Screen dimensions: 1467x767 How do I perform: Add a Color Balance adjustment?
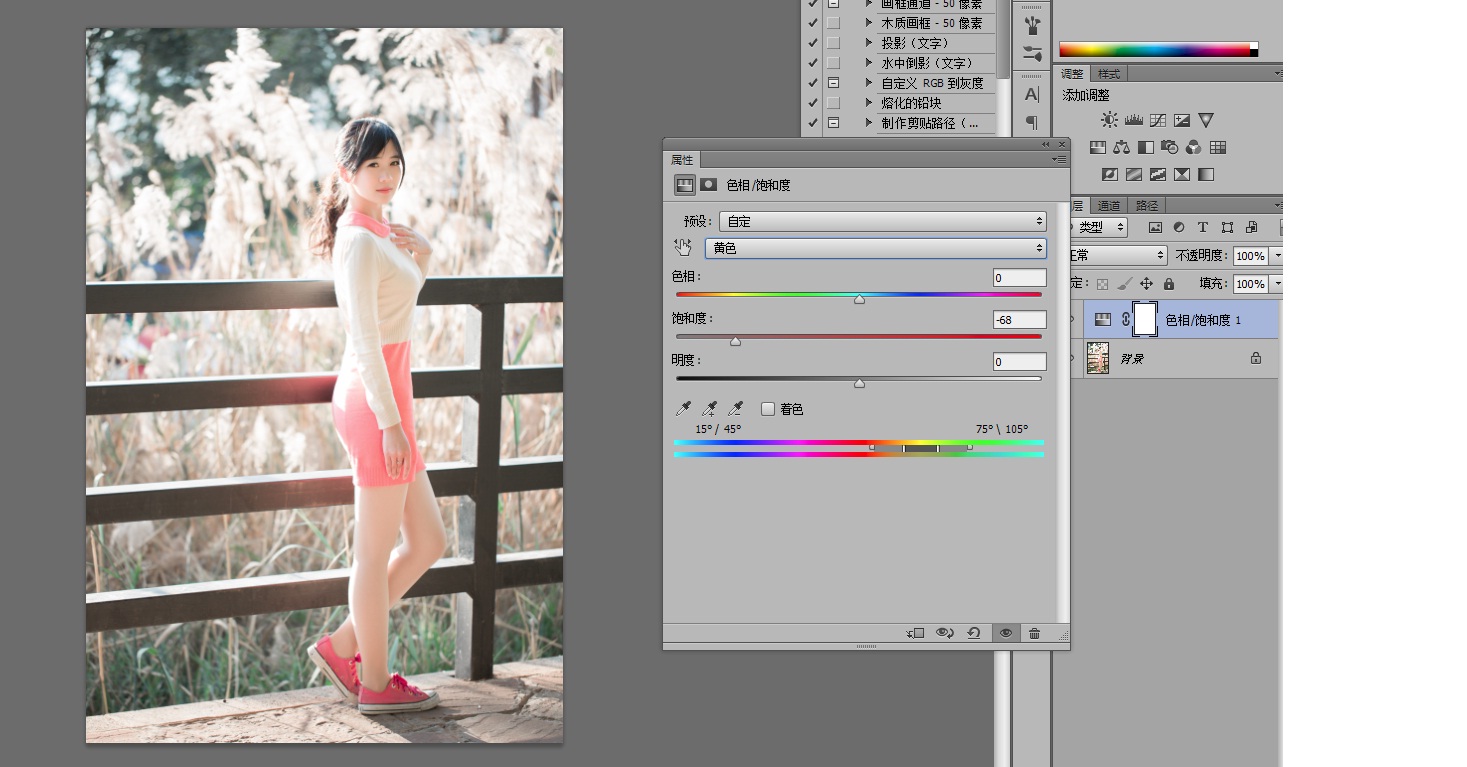pos(1121,147)
